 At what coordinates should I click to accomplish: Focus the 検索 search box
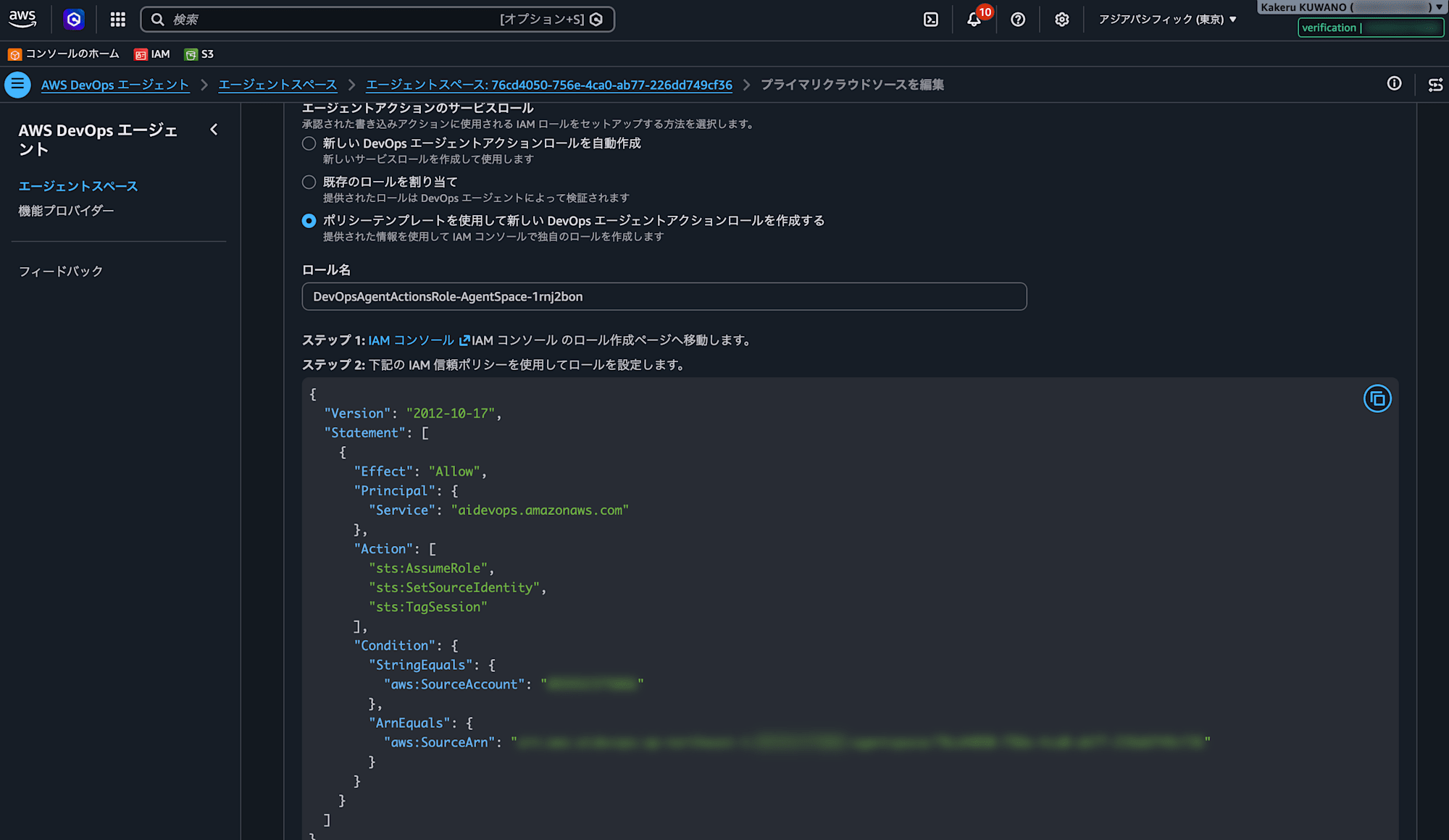tap(377, 20)
